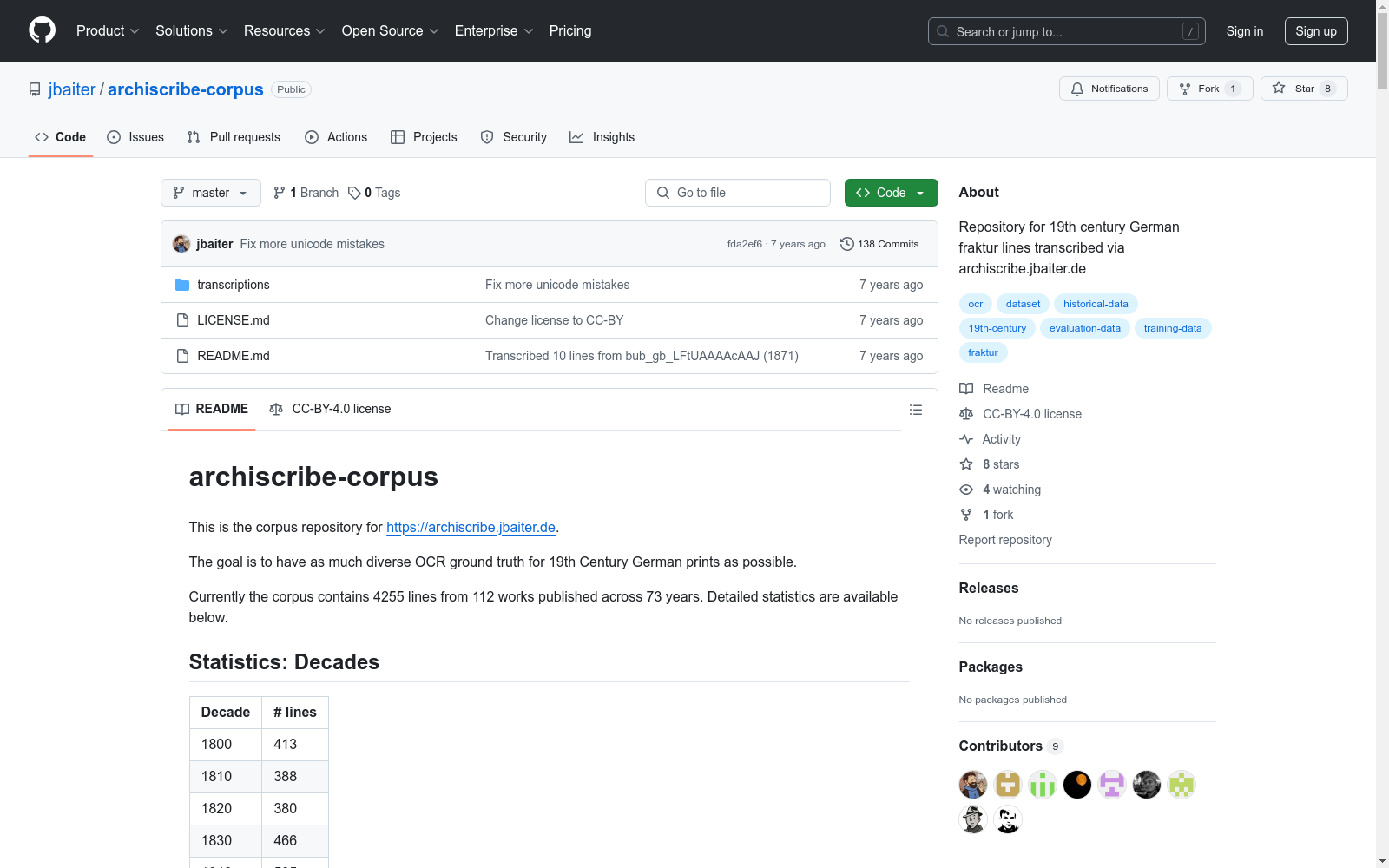Open the black and orange contributor avatar
The image size is (1389, 868).
(x=1077, y=785)
